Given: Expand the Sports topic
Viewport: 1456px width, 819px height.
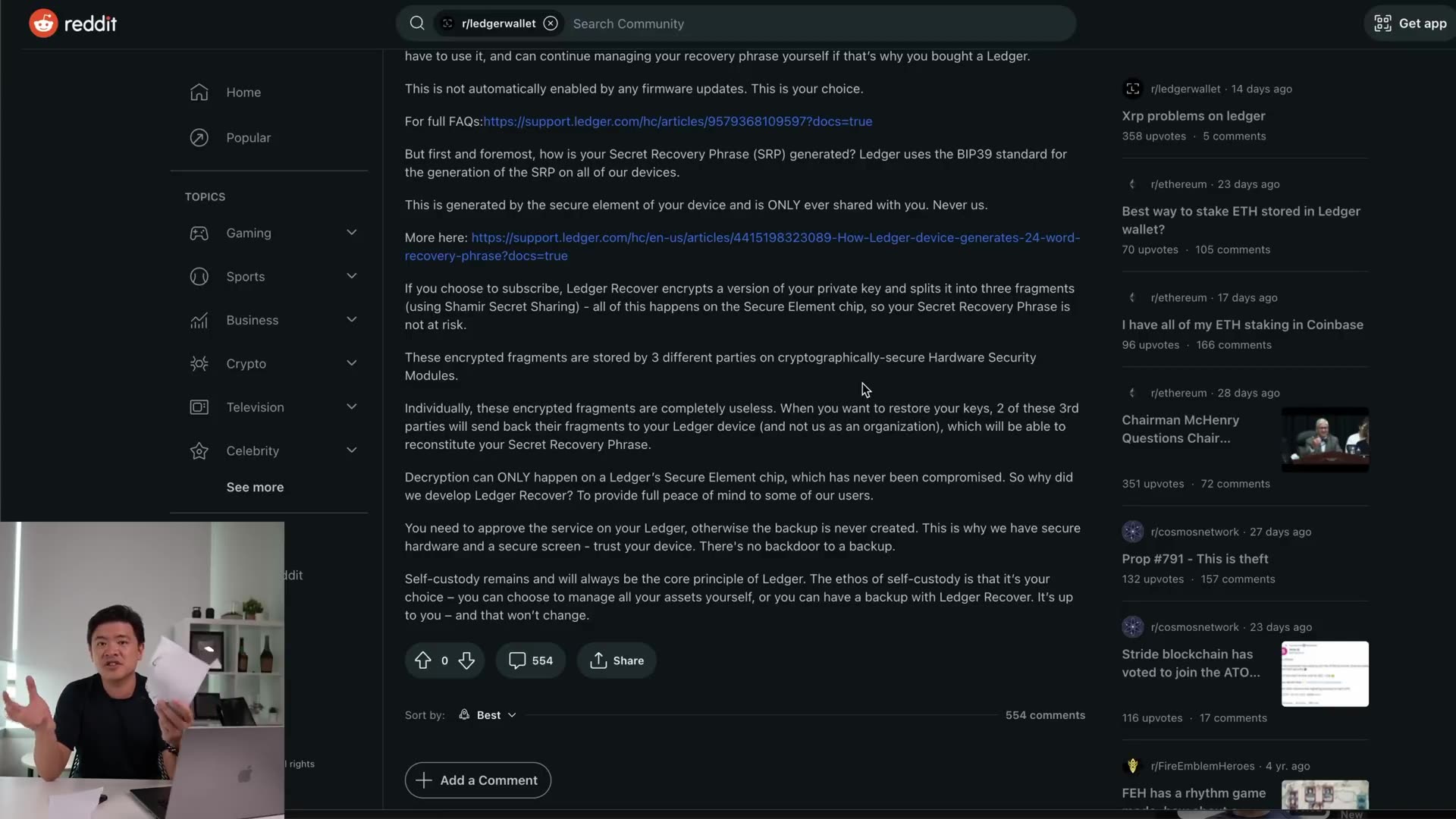Looking at the screenshot, I should [352, 276].
